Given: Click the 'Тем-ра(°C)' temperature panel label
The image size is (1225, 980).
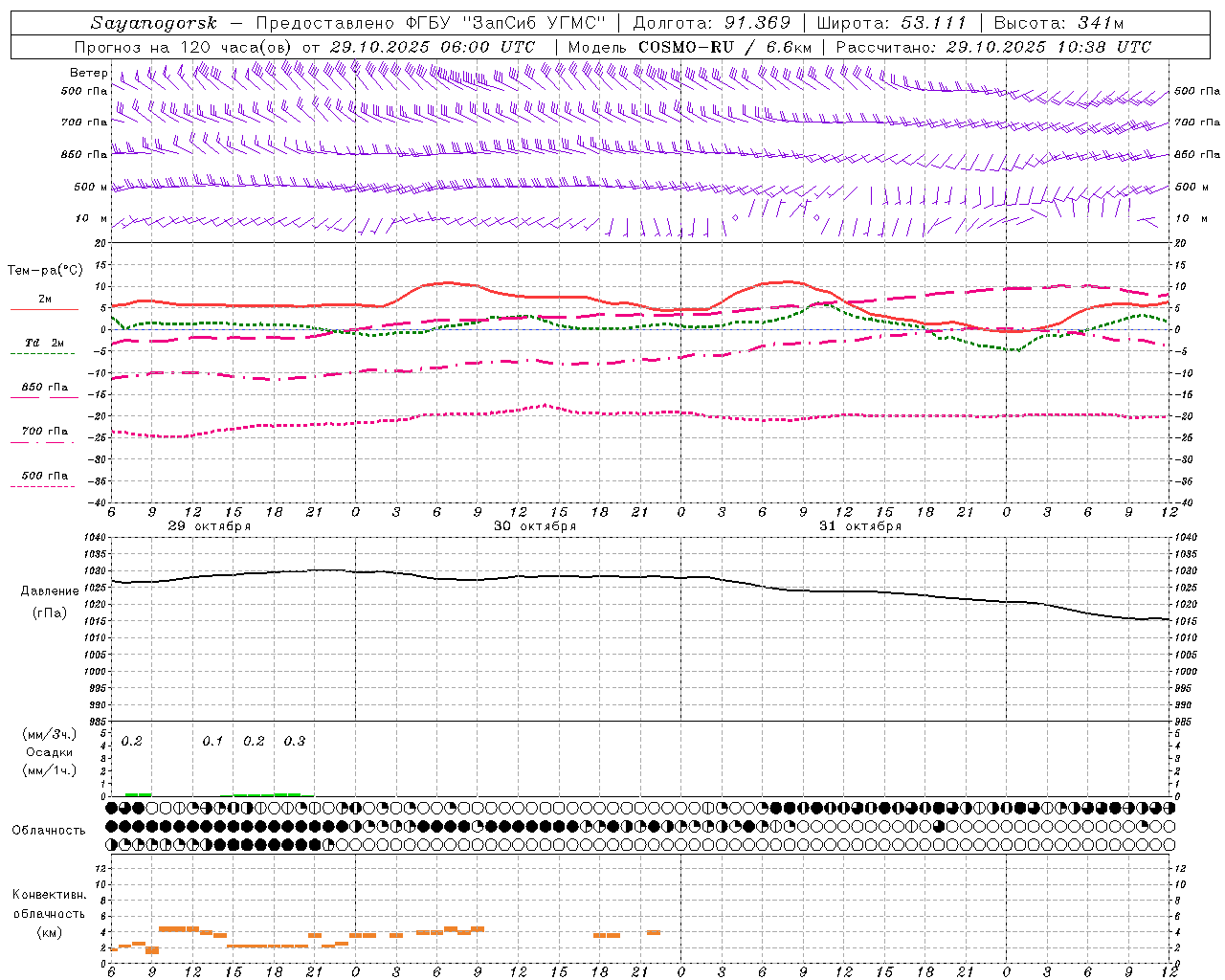Looking at the screenshot, I should tap(46, 271).
